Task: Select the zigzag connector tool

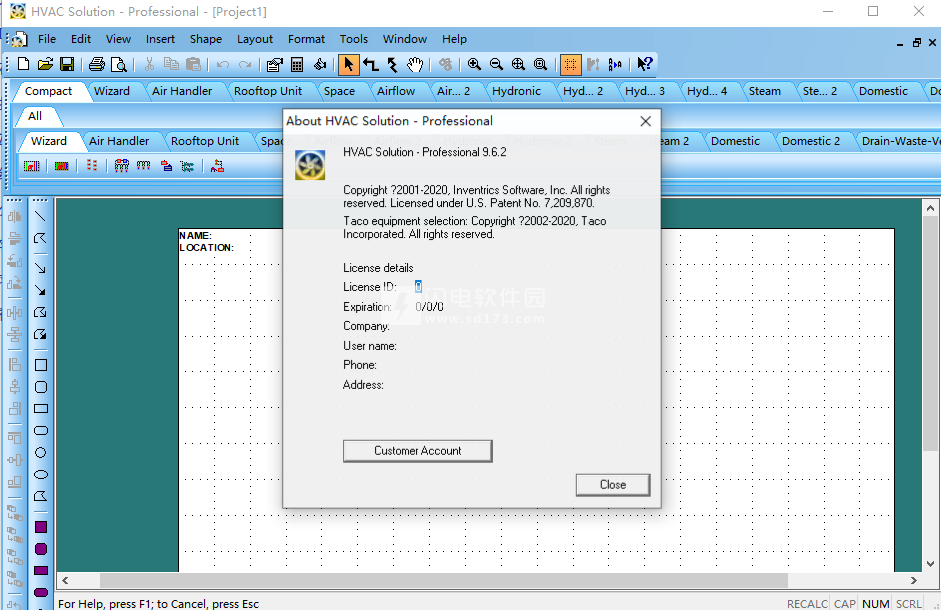Action: pyautogui.click(x=392, y=64)
